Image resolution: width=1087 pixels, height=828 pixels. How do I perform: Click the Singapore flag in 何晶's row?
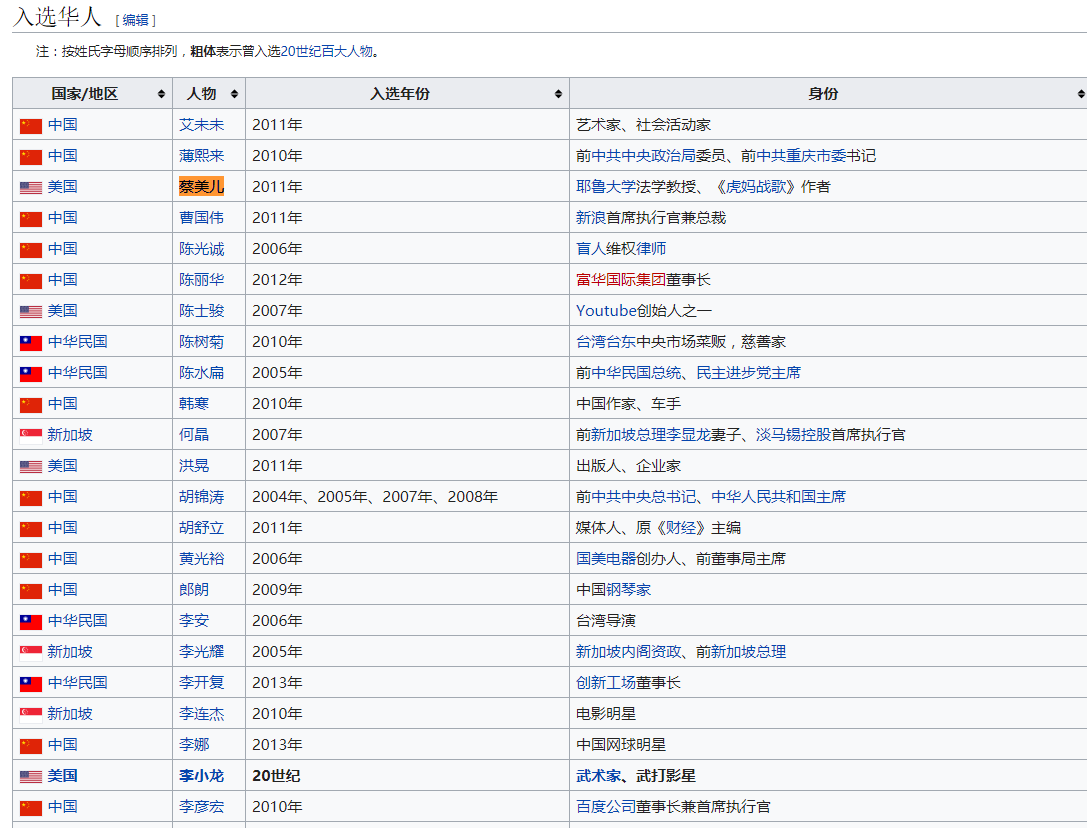pyautogui.click(x=31, y=435)
